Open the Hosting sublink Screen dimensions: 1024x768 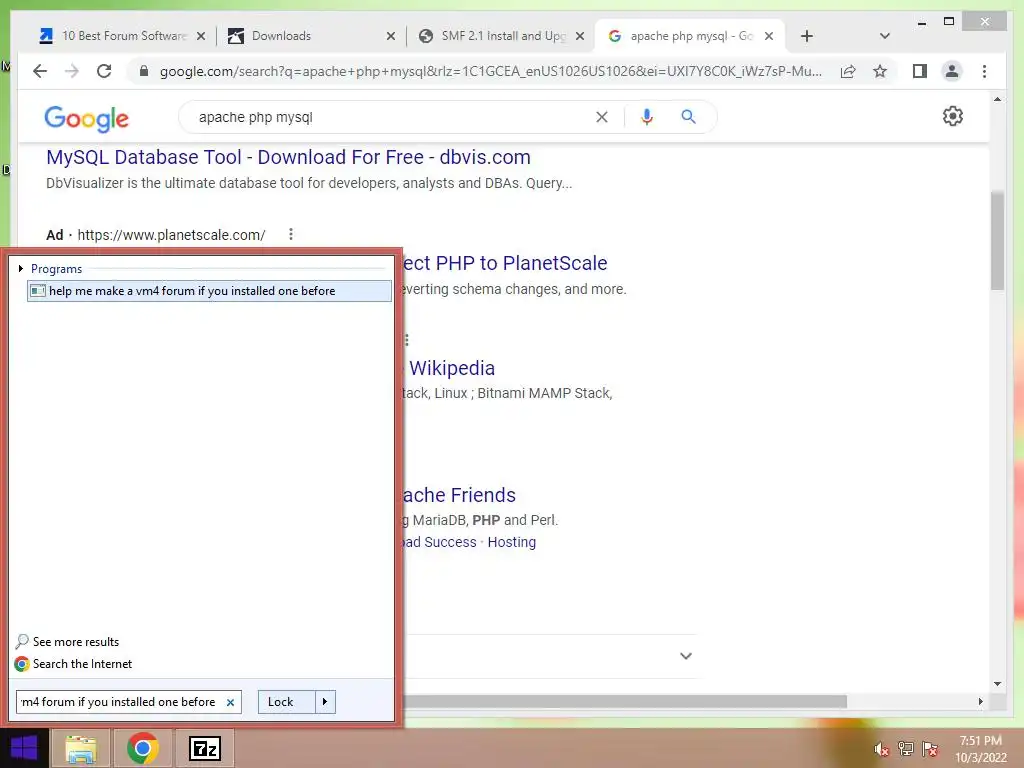click(x=511, y=542)
